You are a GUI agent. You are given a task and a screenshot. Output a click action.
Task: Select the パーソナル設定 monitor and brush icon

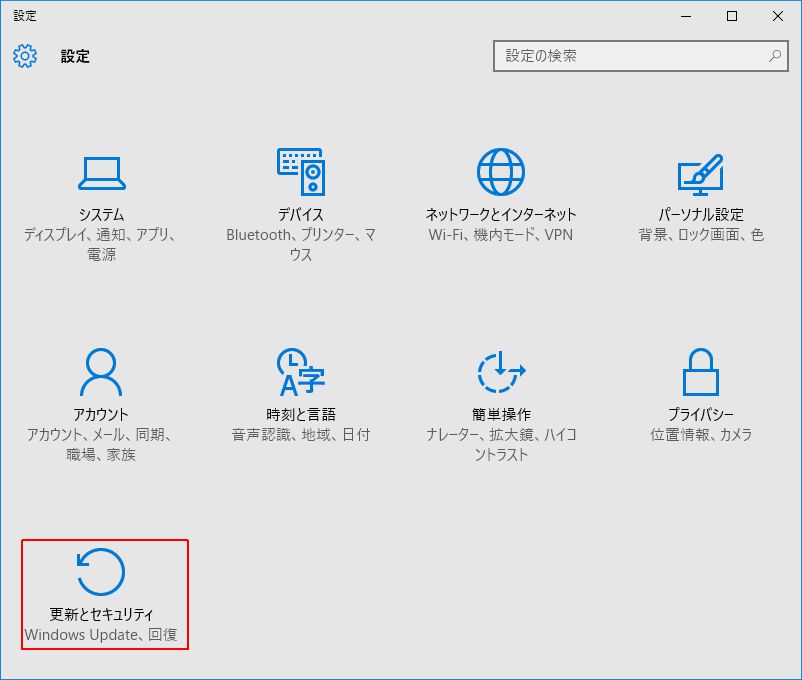click(x=700, y=173)
